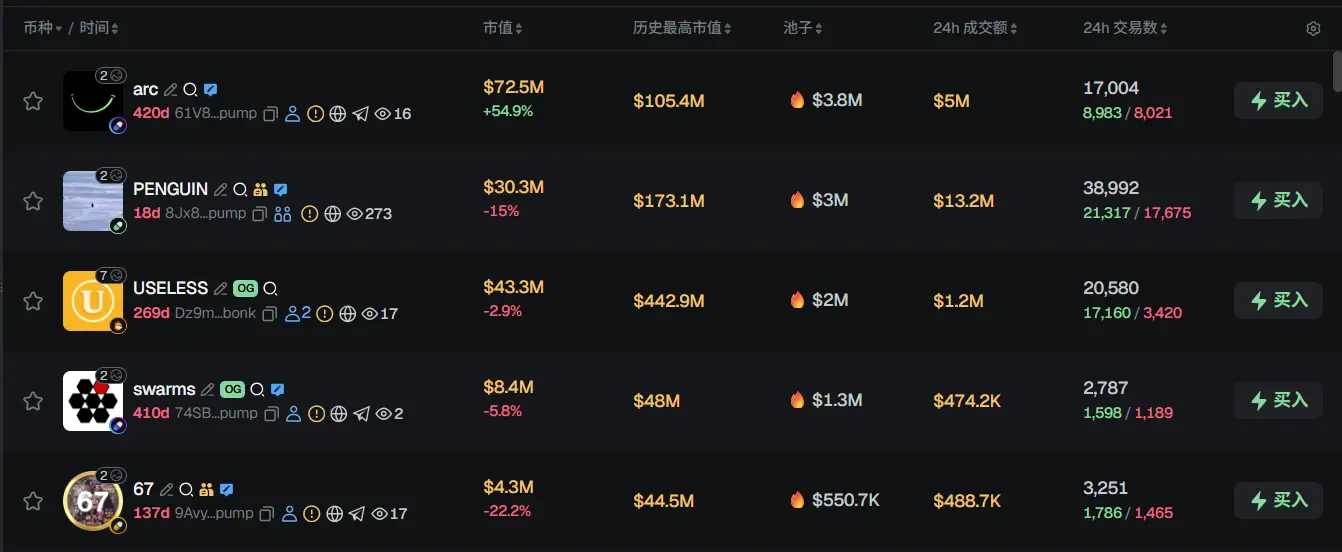
Task: Click the yellow warning icon for 67
Action: [x=311, y=514]
